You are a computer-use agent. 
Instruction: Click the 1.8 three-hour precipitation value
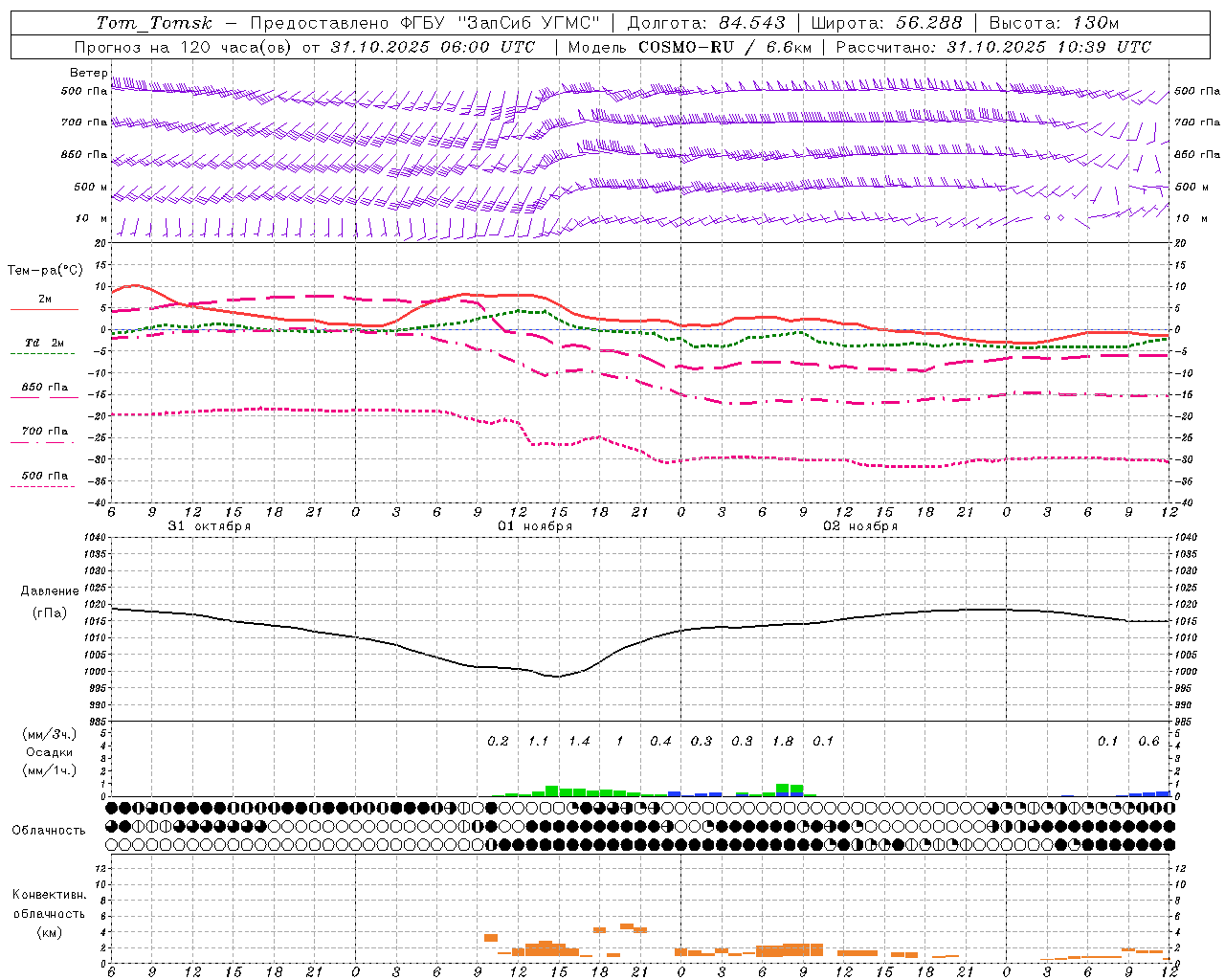783,742
